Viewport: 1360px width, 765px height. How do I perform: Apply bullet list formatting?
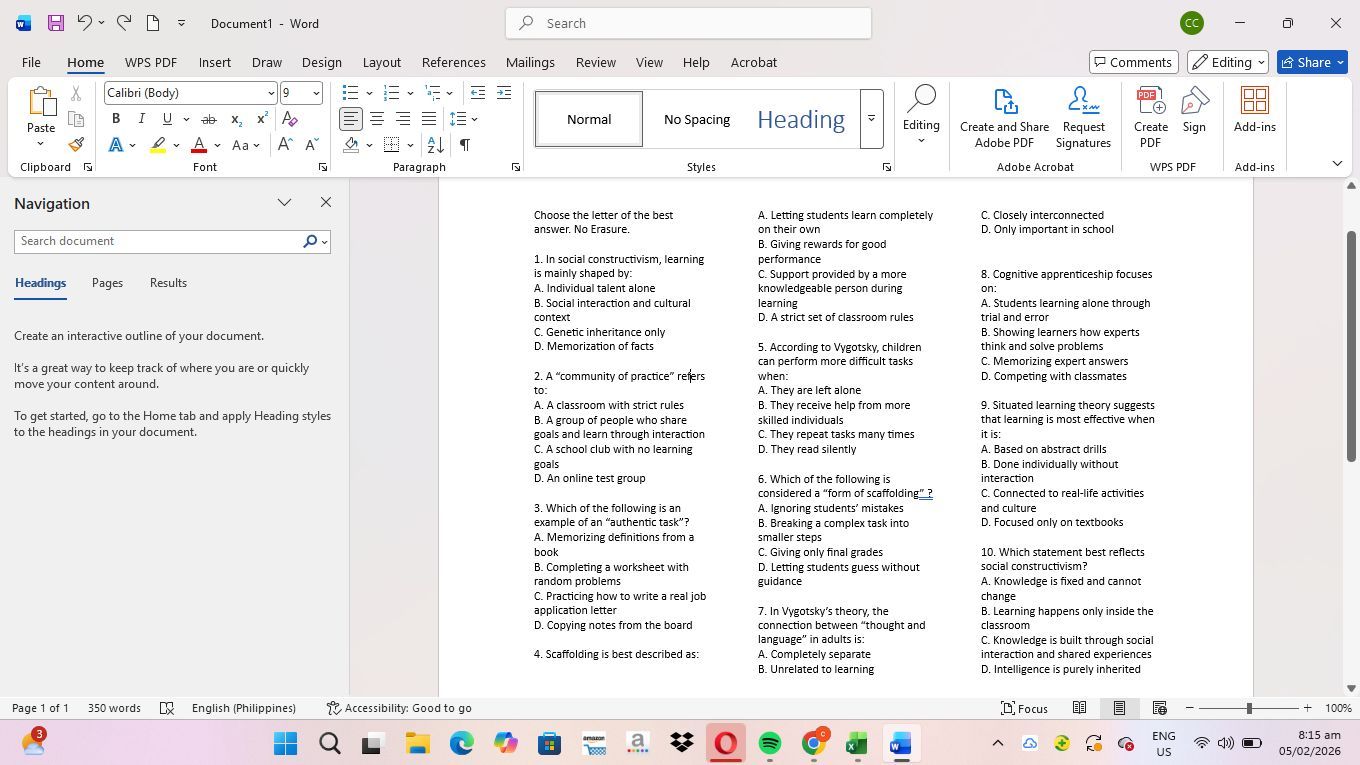coord(350,93)
